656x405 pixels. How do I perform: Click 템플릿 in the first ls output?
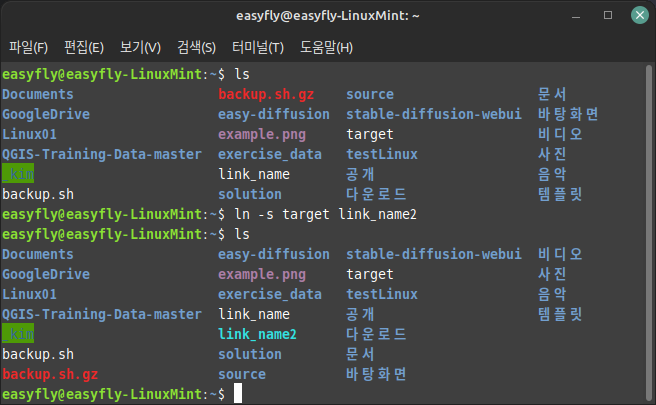coord(560,194)
